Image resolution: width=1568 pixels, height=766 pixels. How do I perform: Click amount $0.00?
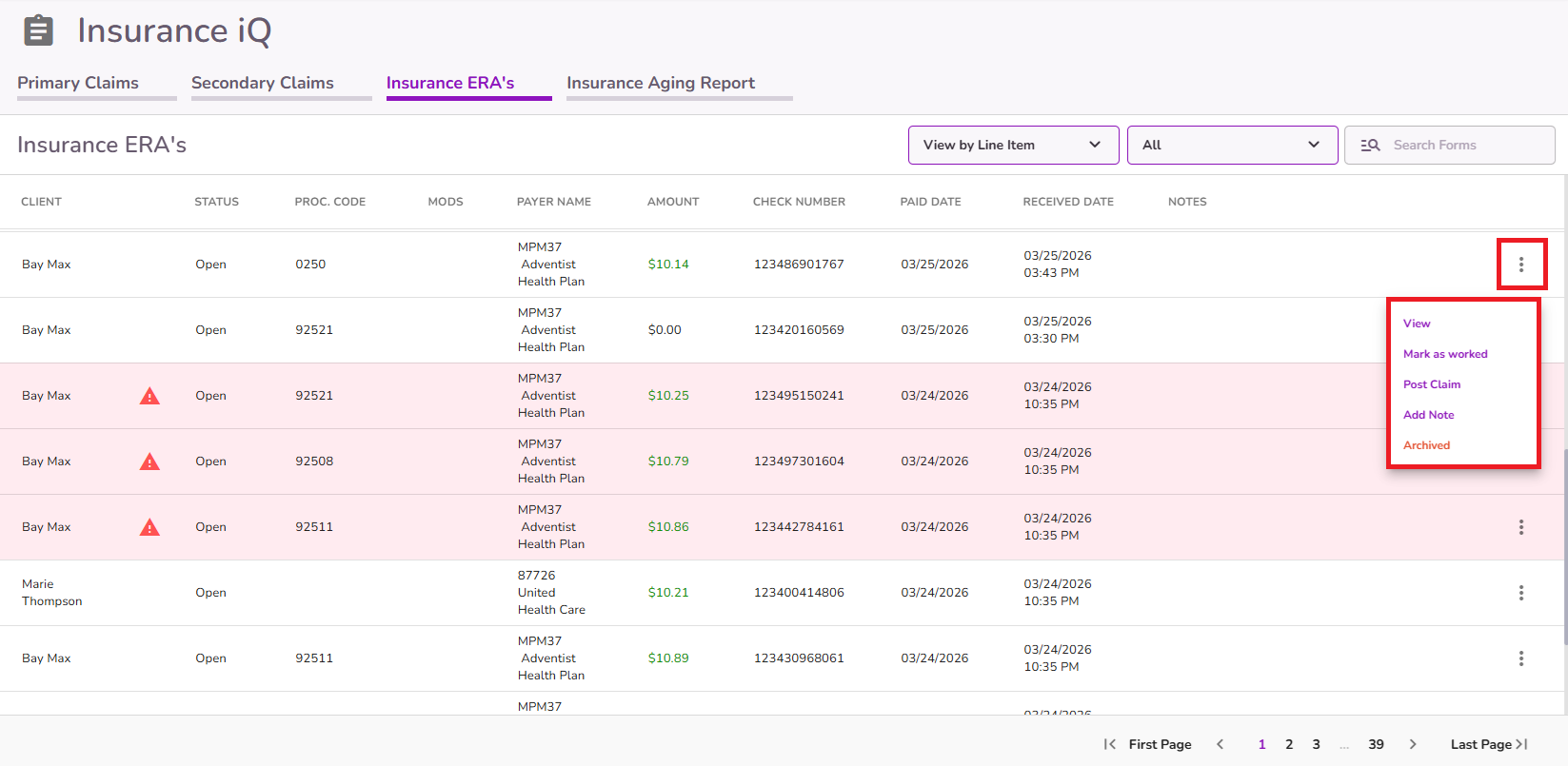click(665, 330)
